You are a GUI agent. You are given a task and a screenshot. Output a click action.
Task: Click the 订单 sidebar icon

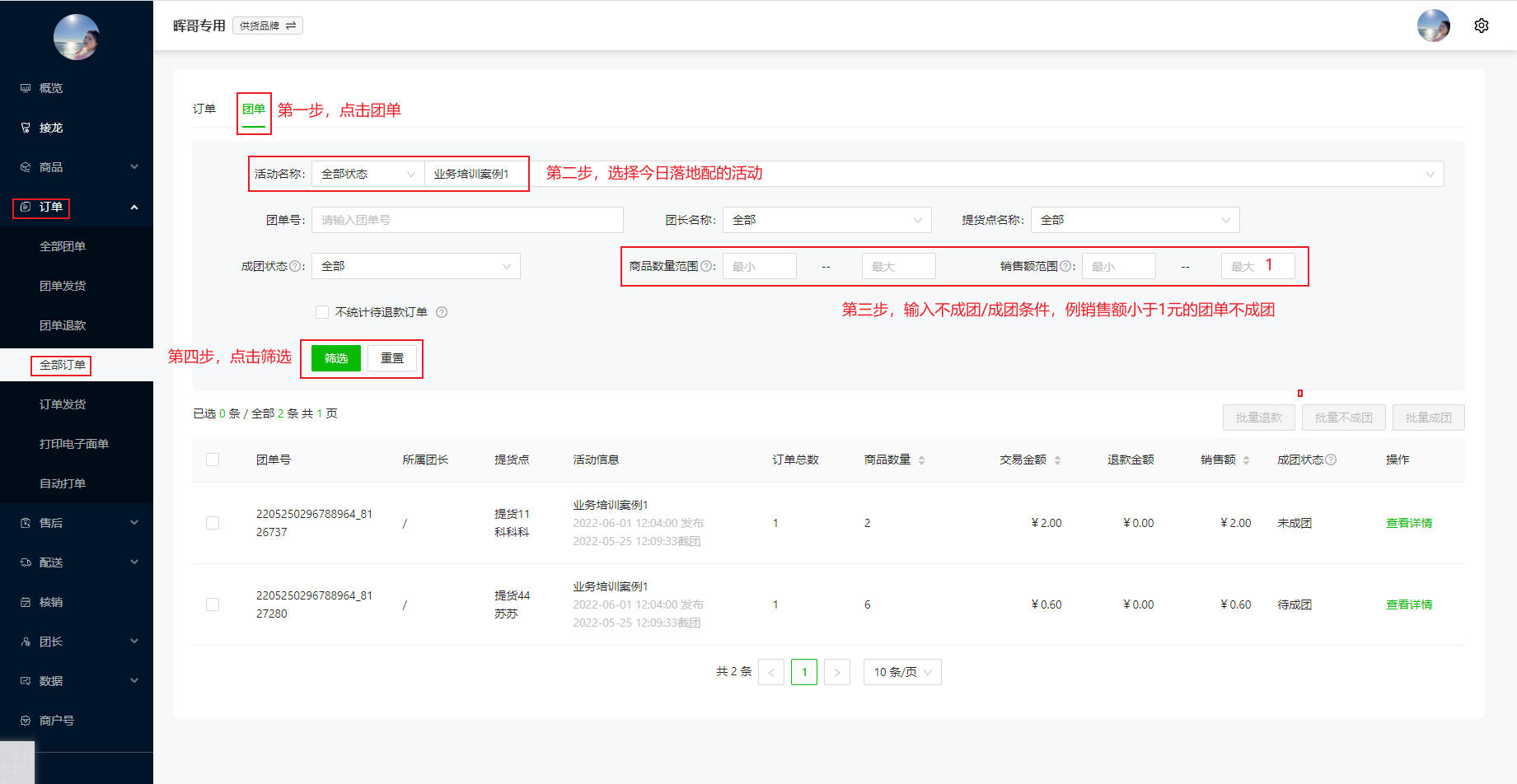tap(26, 207)
